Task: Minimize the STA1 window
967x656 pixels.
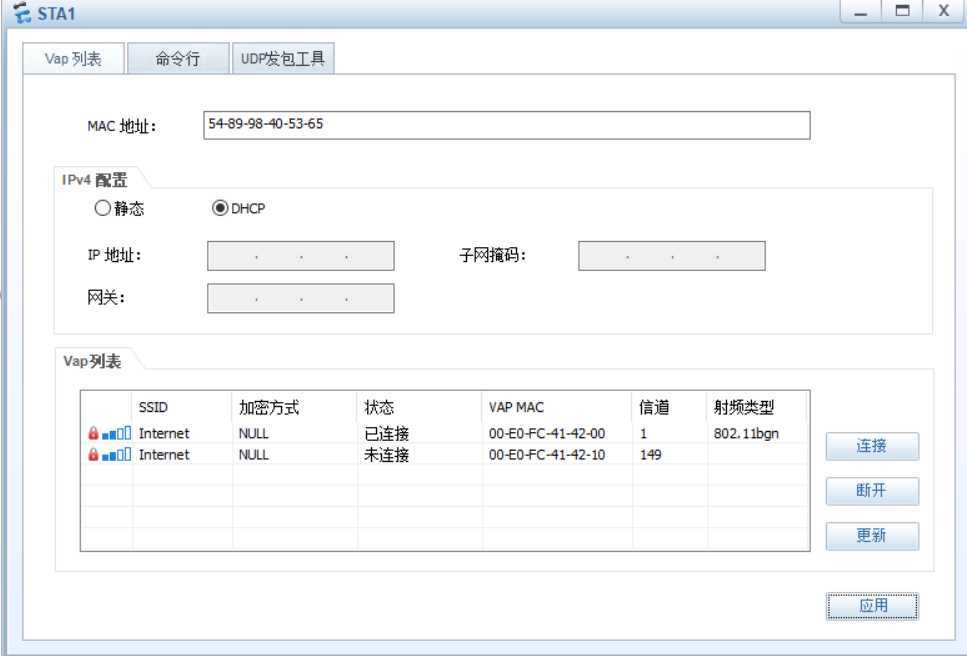Action: [x=861, y=11]
